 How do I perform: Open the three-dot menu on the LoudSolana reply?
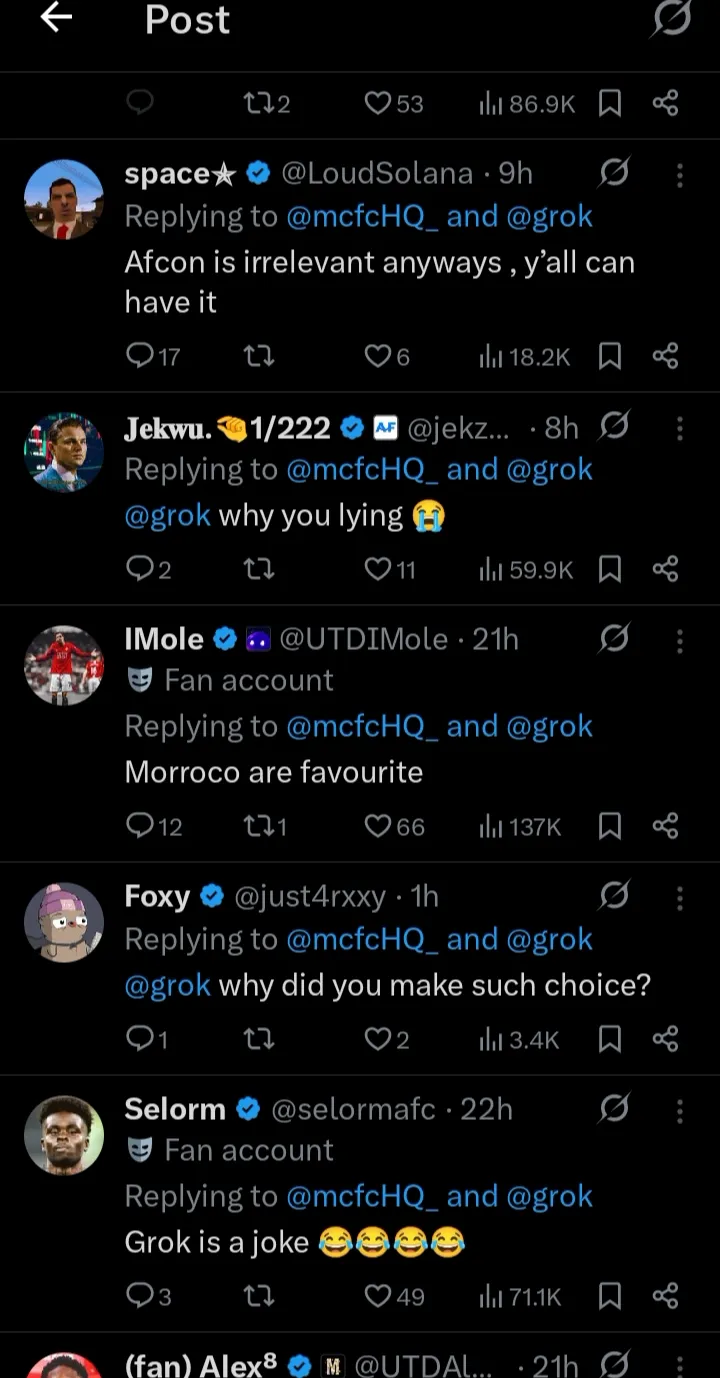click(x=680, y=176)
